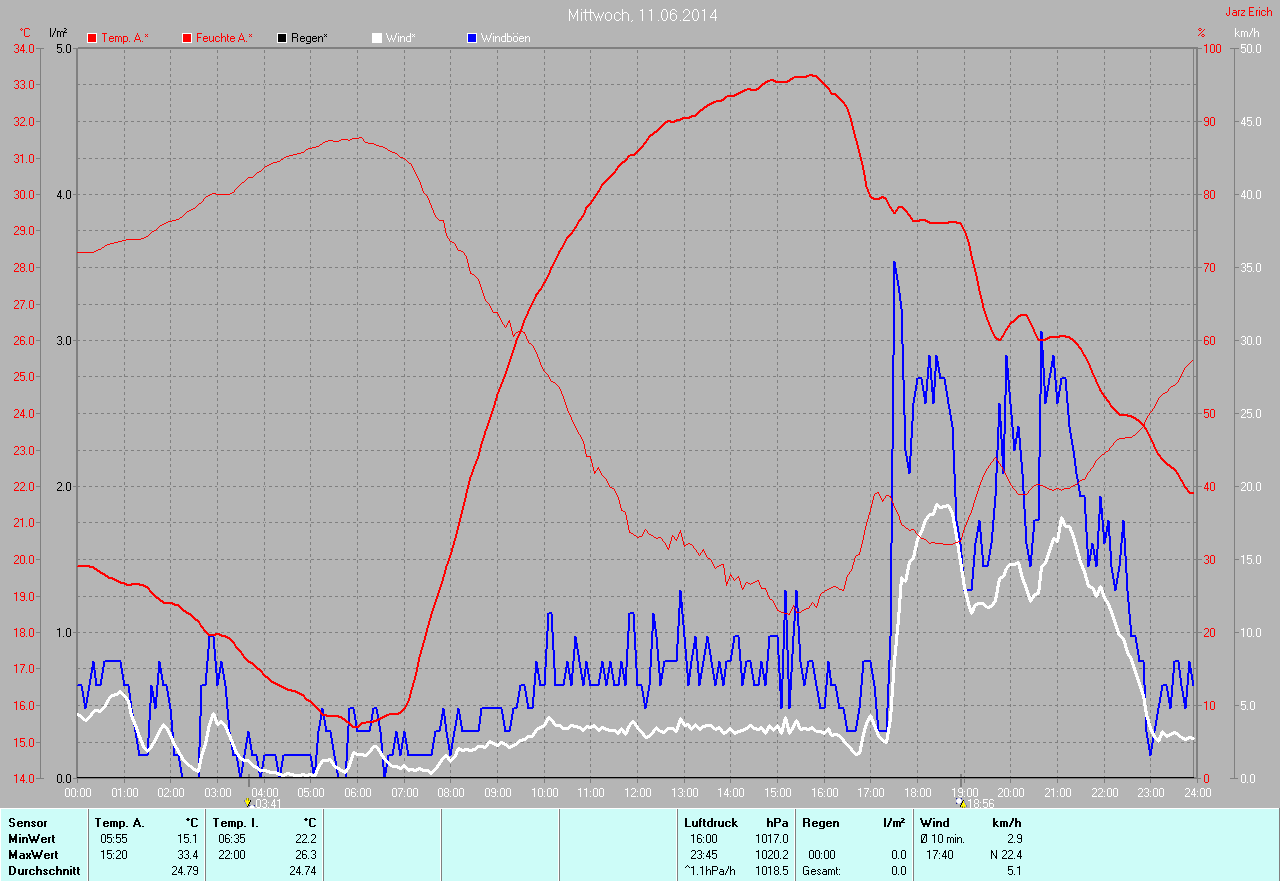Click the "Ø 10 min." wind label
This screenshot has height=881, width=1280.
pos(944,839)
